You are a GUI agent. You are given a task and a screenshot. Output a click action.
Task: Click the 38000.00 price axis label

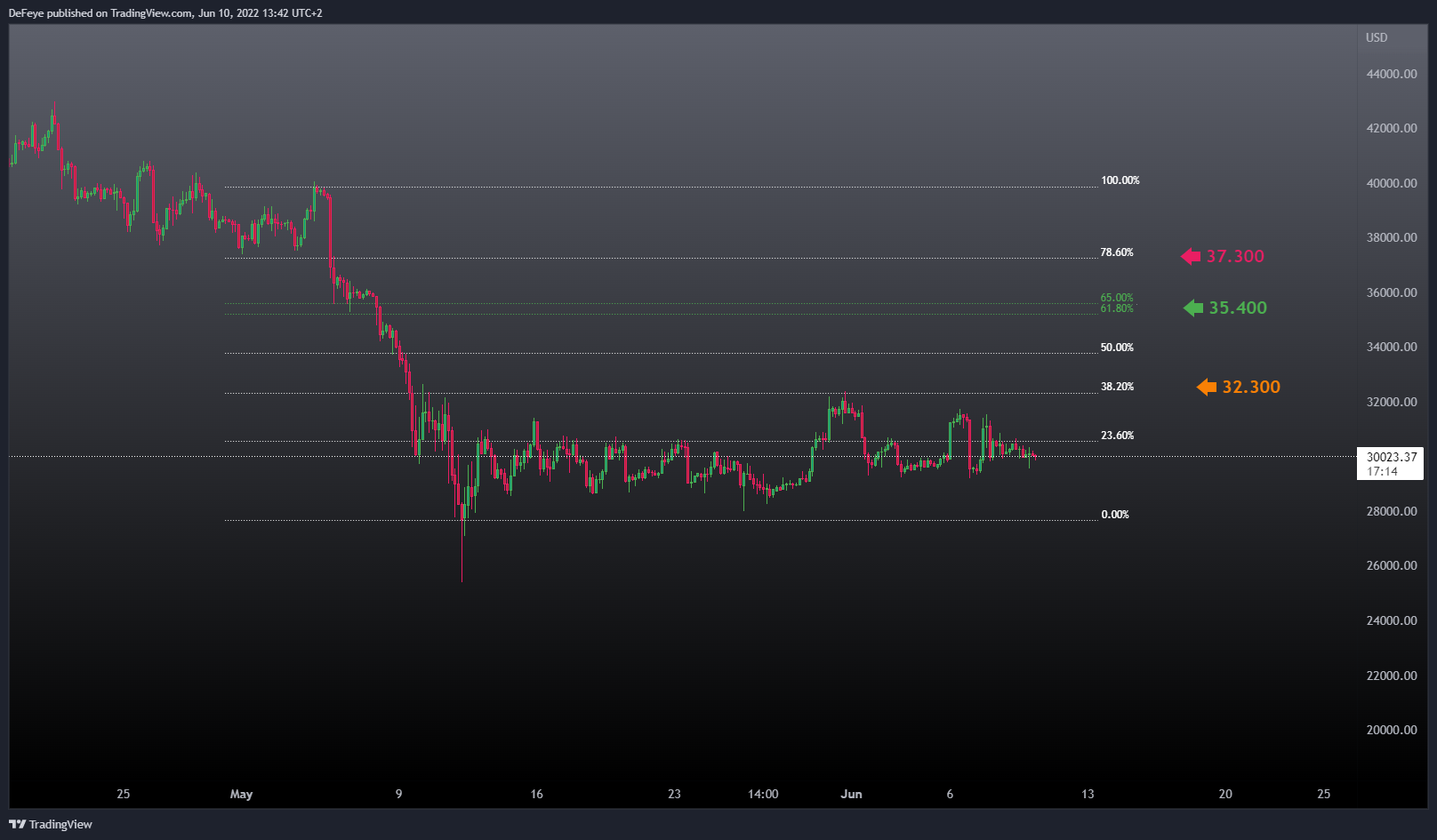click(x=1392, y=237)
